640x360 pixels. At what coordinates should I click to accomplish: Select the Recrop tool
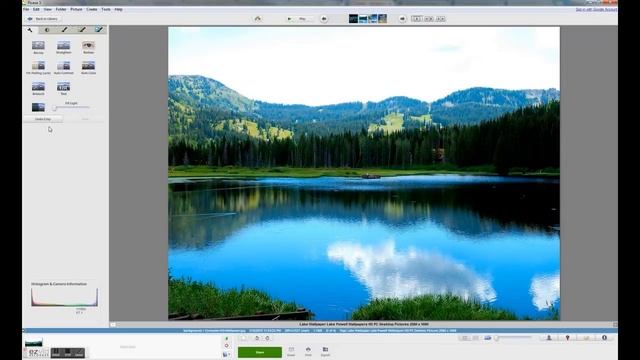coord(38,47)
